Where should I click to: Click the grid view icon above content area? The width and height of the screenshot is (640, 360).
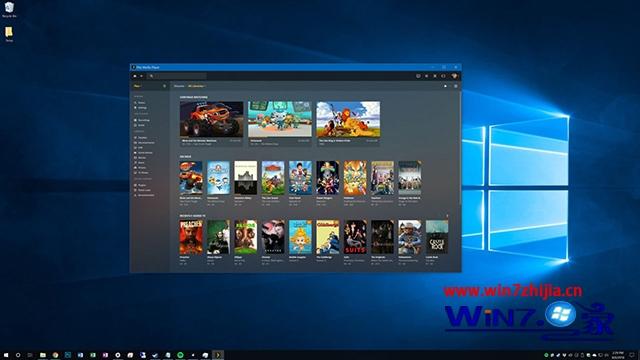(456, 86)
